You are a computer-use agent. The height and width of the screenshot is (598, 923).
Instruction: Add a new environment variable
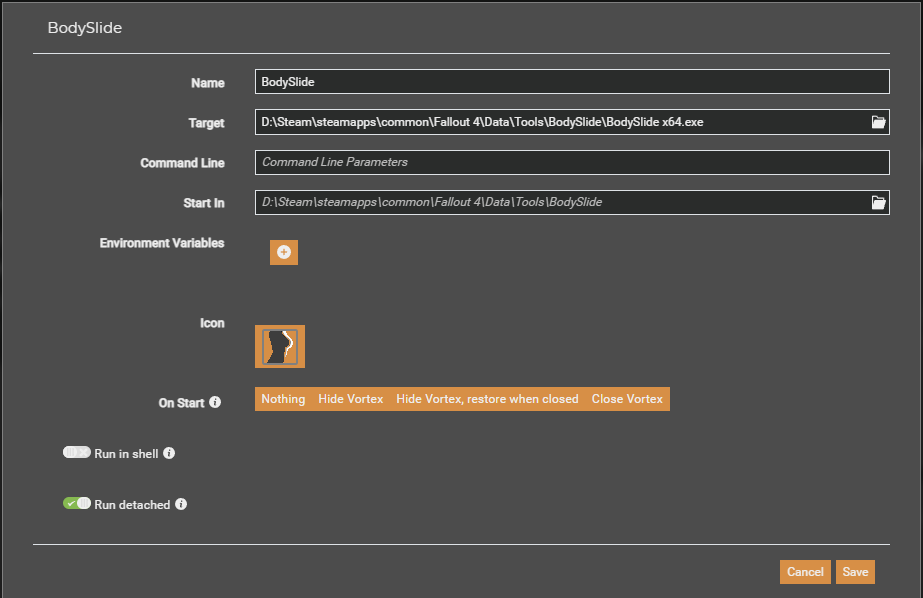coord(284,253)
